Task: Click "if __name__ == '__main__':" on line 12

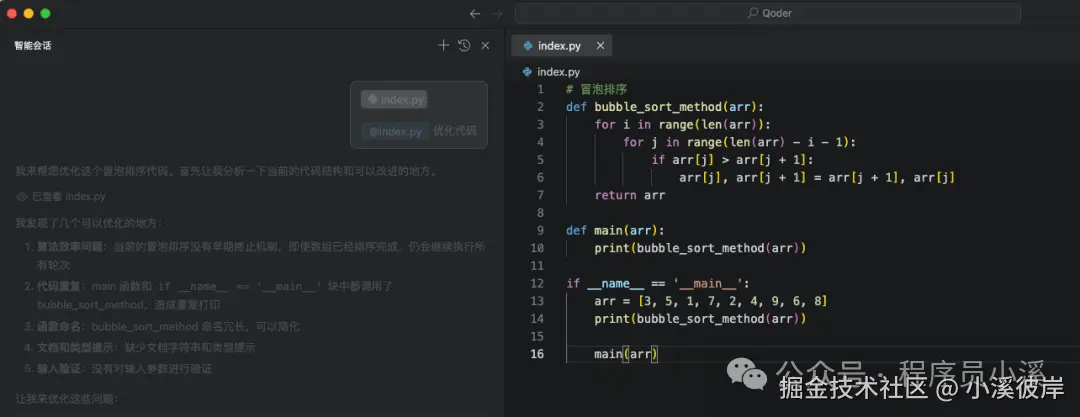Action: coord(657,283)
